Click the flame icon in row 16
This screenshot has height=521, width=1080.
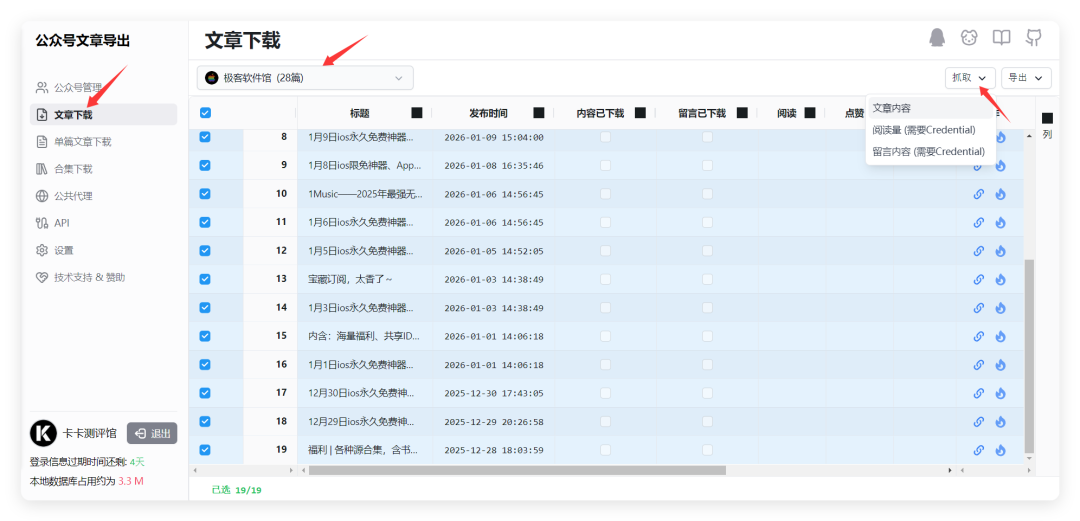tap(1000, 365)
